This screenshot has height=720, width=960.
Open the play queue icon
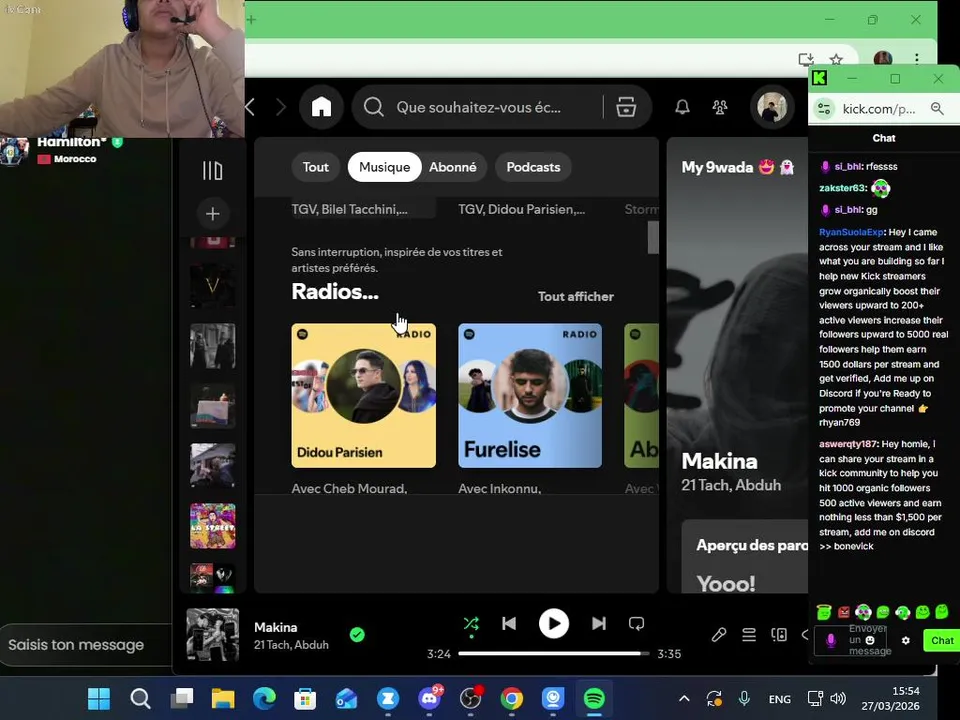(x=749, y=635)
